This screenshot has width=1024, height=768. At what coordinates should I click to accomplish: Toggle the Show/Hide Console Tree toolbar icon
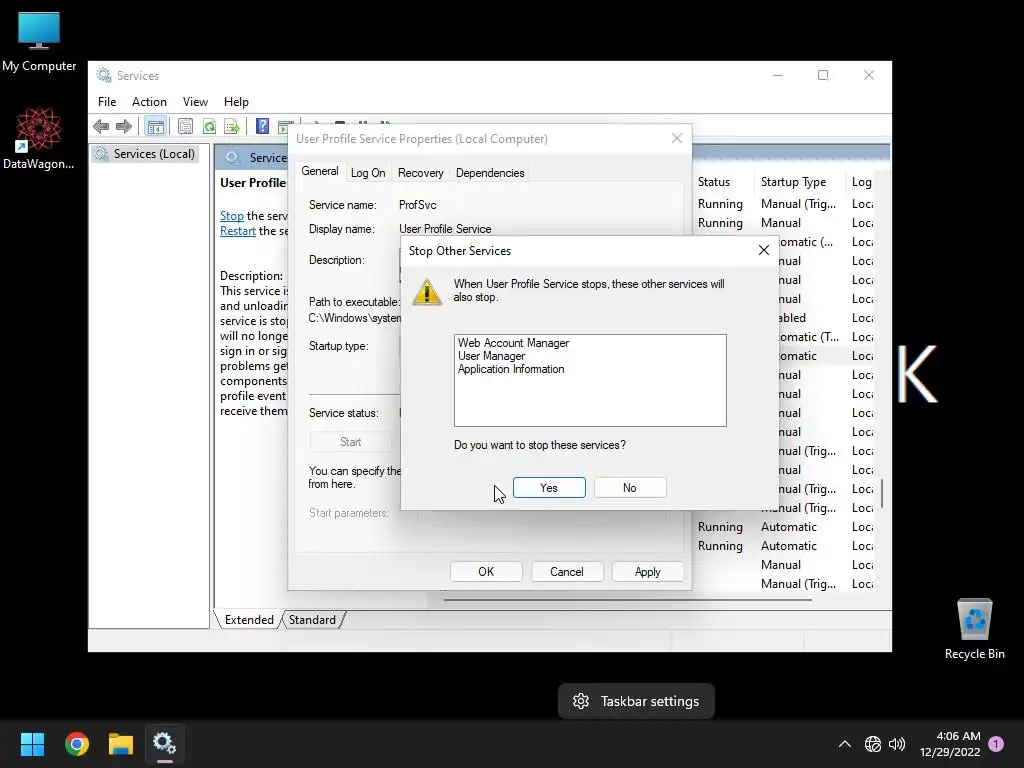pyautogui.click(x=155, y=126)
